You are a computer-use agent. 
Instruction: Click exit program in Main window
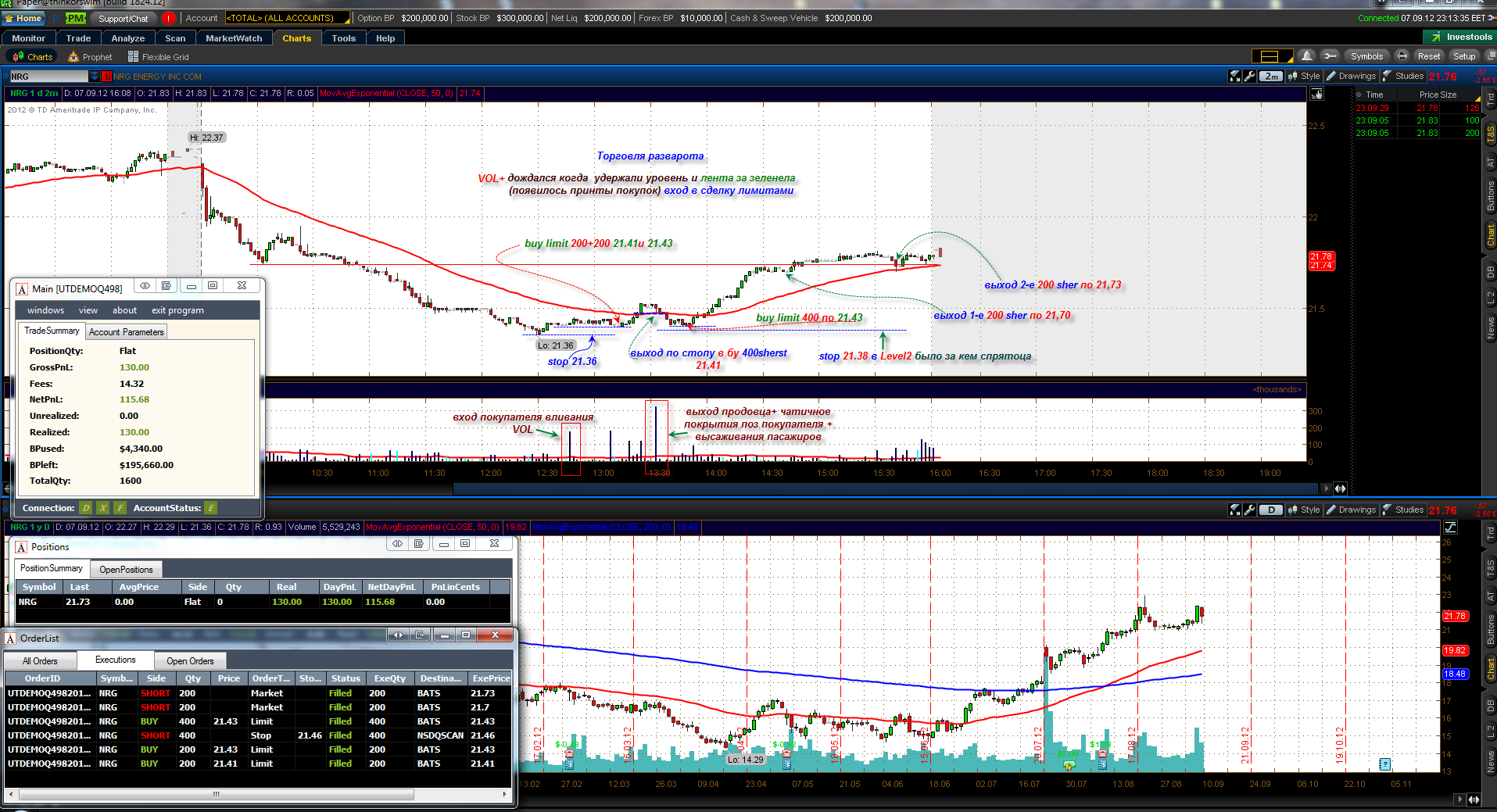click(177, 310)
